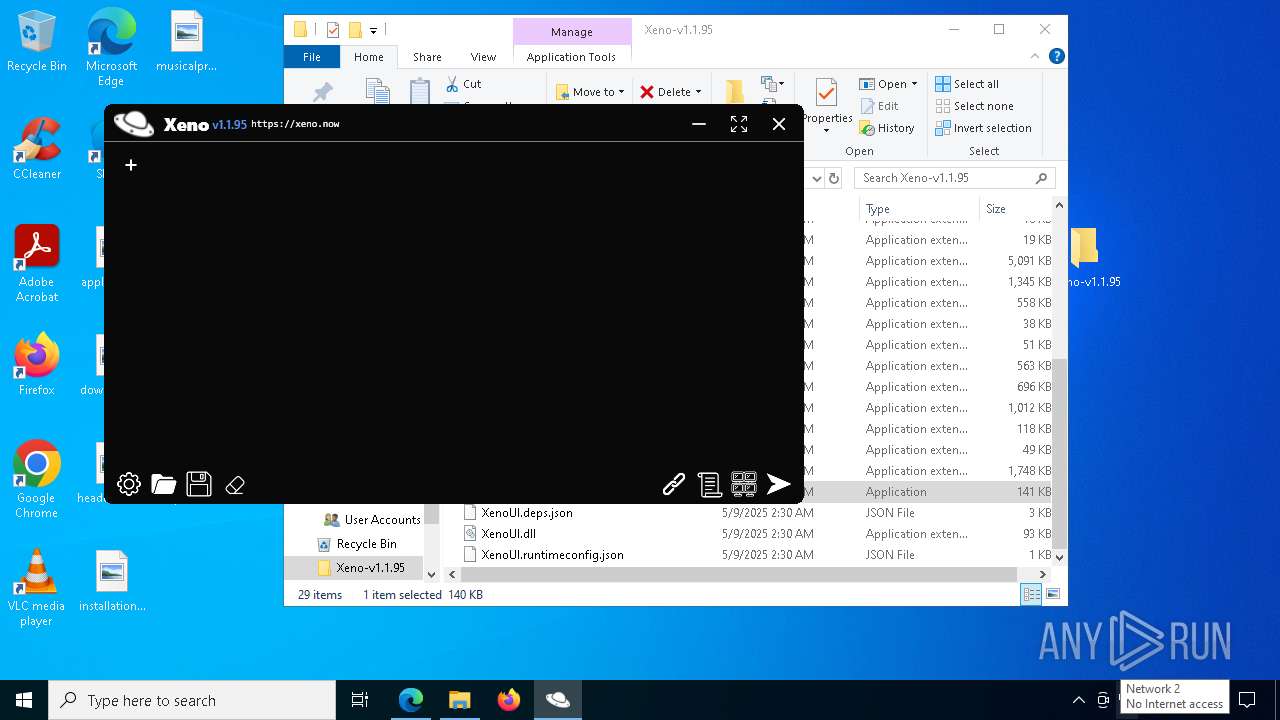Click taskbar search box
This screenshot has height=720, width=1280.
(x=192, y=700)
